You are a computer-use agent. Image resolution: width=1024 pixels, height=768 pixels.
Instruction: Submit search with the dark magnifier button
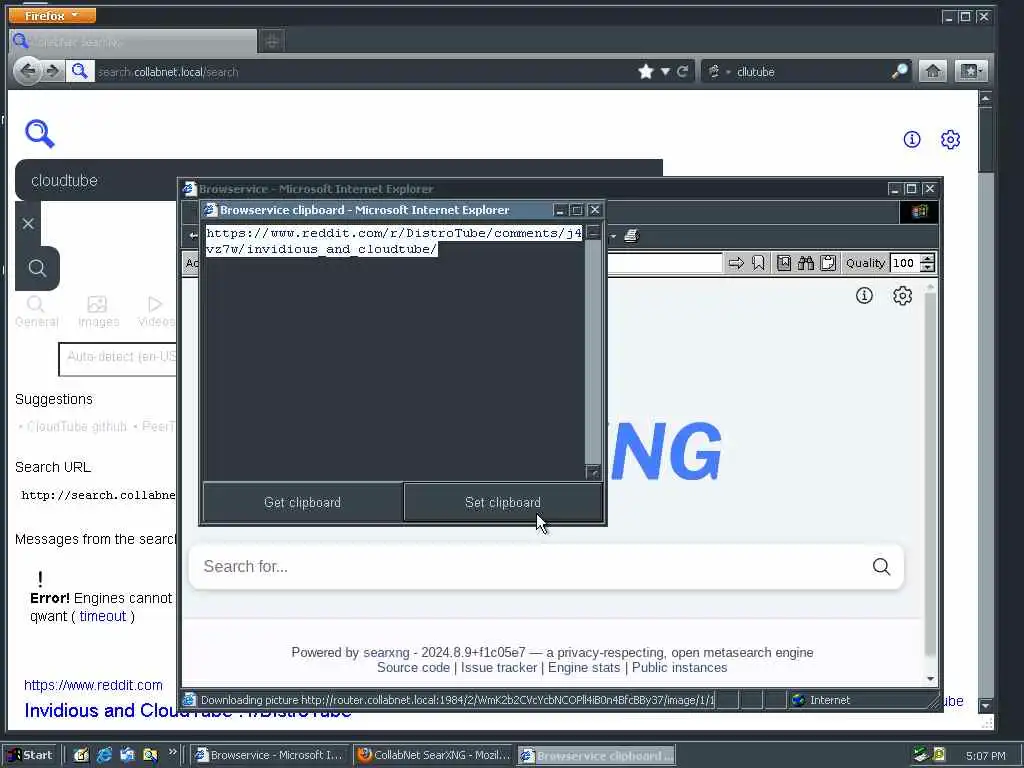tap(37, 268)
